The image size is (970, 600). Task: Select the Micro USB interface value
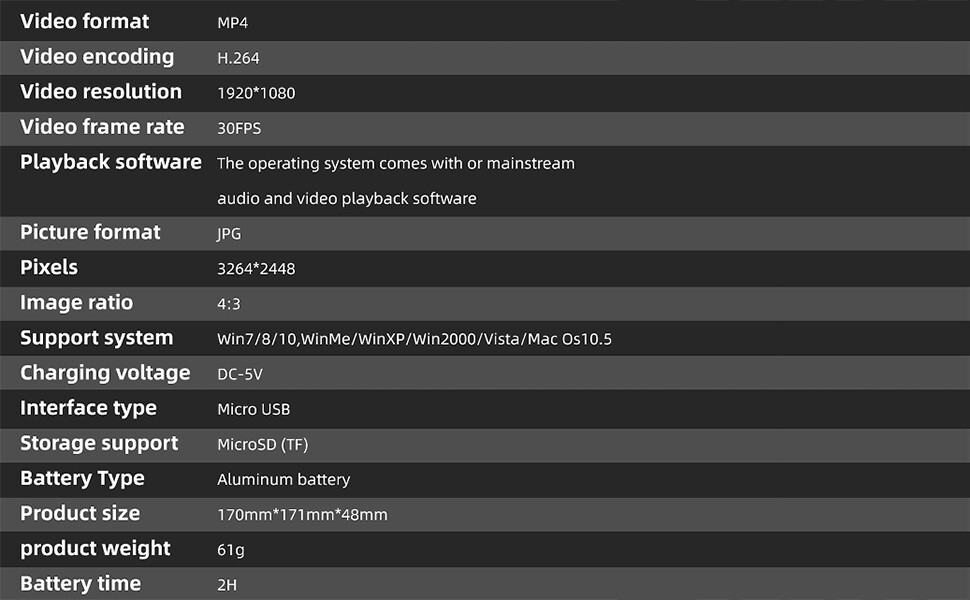254,409
